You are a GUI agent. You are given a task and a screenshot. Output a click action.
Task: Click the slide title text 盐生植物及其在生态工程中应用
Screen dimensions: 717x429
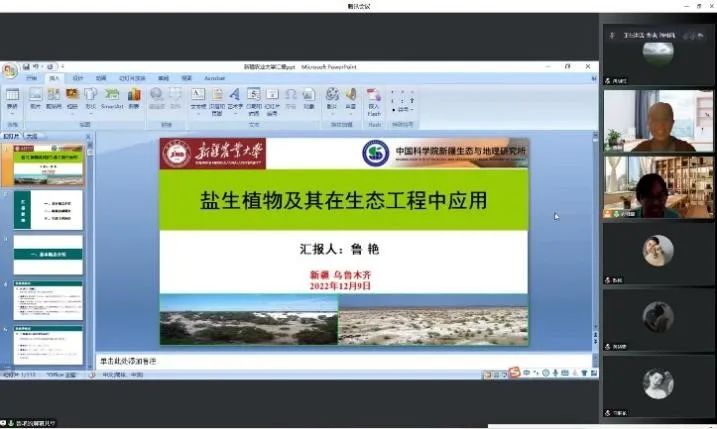pyautogui.click(x=343, y=200)
